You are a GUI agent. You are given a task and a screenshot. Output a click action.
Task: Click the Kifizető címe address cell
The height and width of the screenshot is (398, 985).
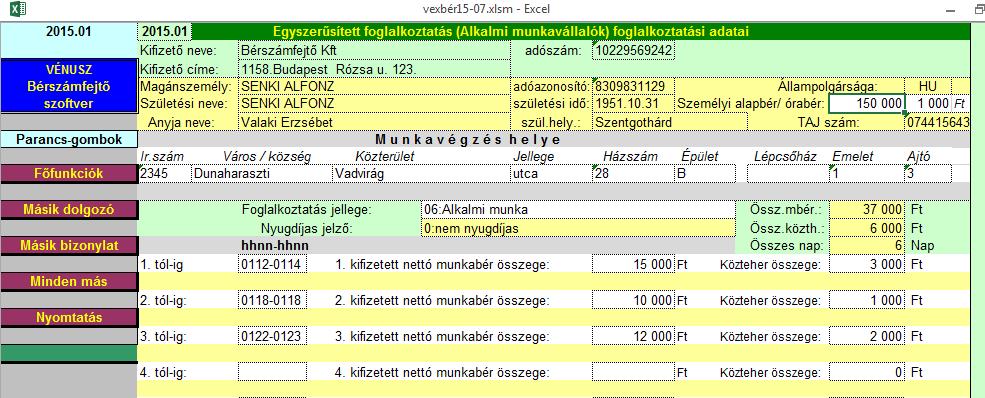374,68
